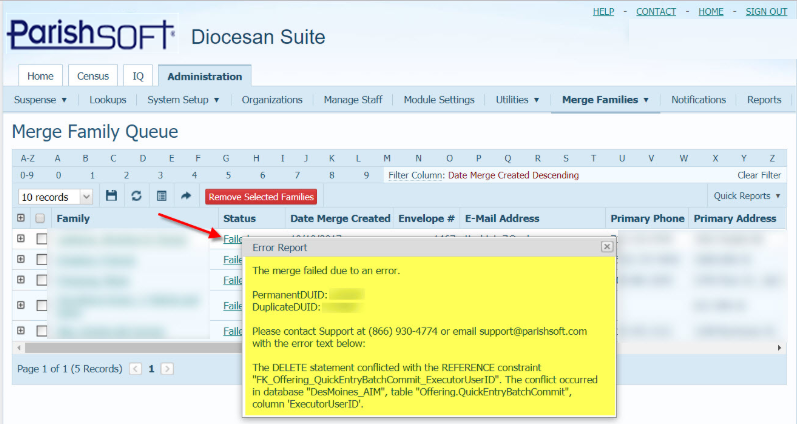Click Clear Filter

[x=759, y=175]
